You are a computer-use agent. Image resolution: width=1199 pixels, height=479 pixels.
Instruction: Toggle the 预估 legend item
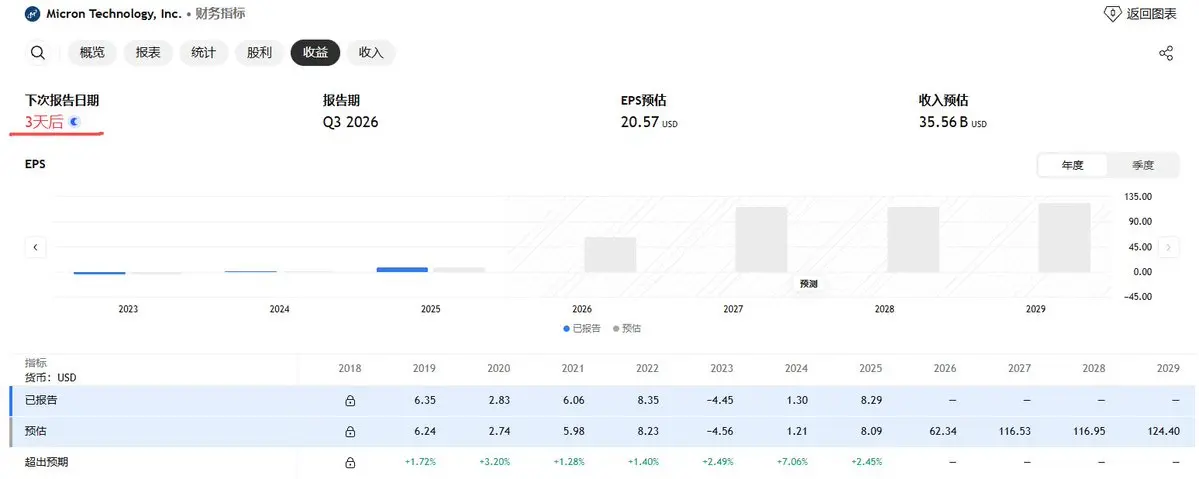(x=627, y=328)
